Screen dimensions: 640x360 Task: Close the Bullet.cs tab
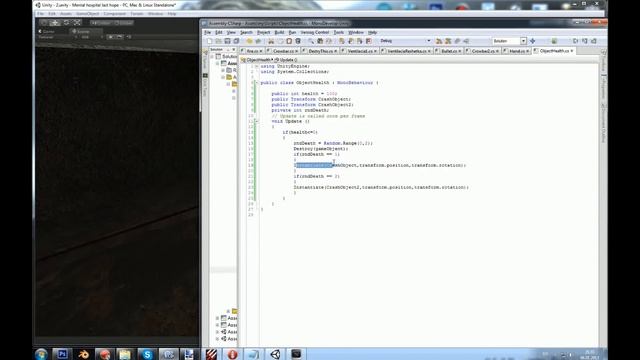[459, 51]
